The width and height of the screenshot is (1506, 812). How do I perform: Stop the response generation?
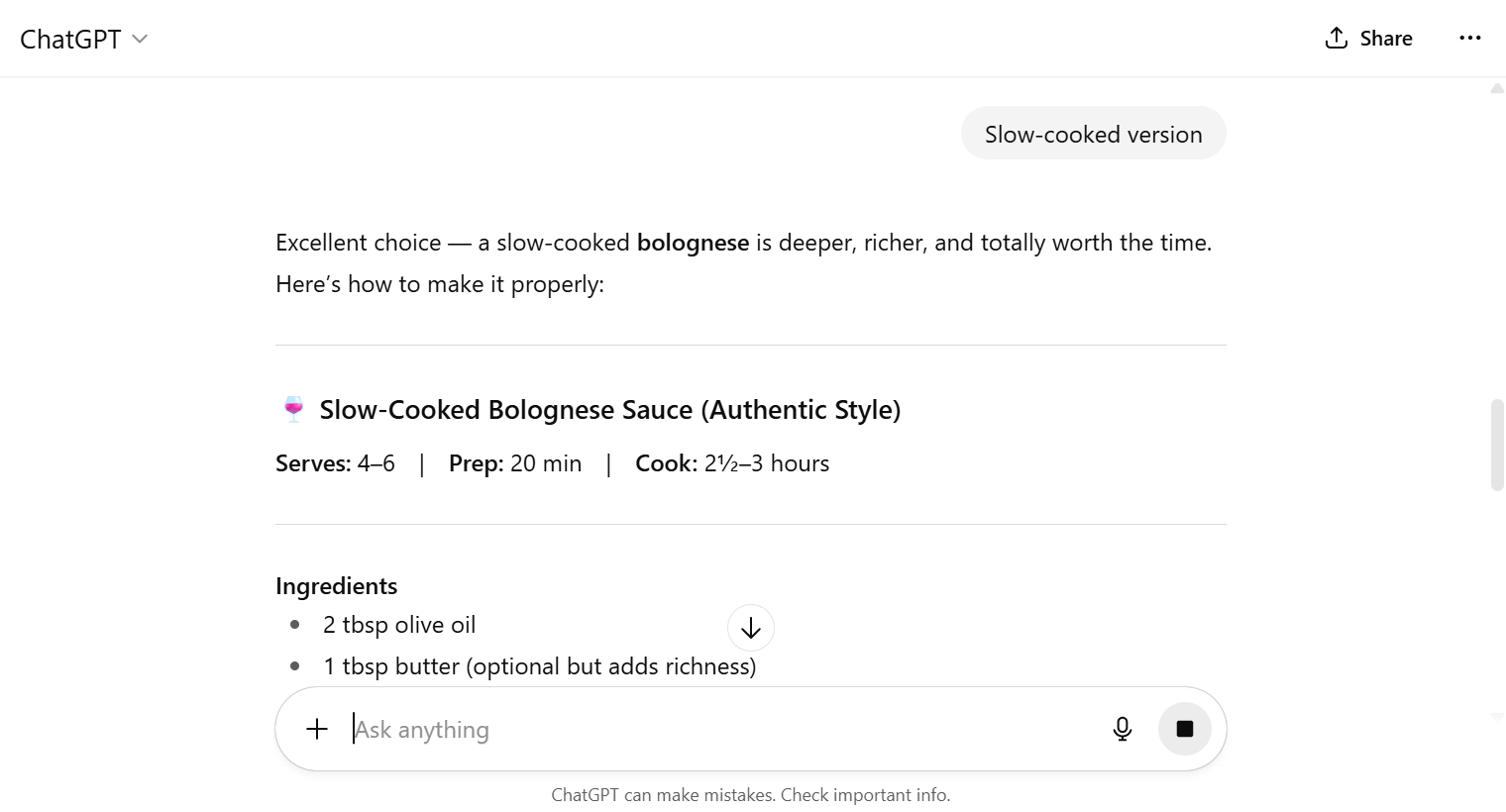coord(1185,728)
